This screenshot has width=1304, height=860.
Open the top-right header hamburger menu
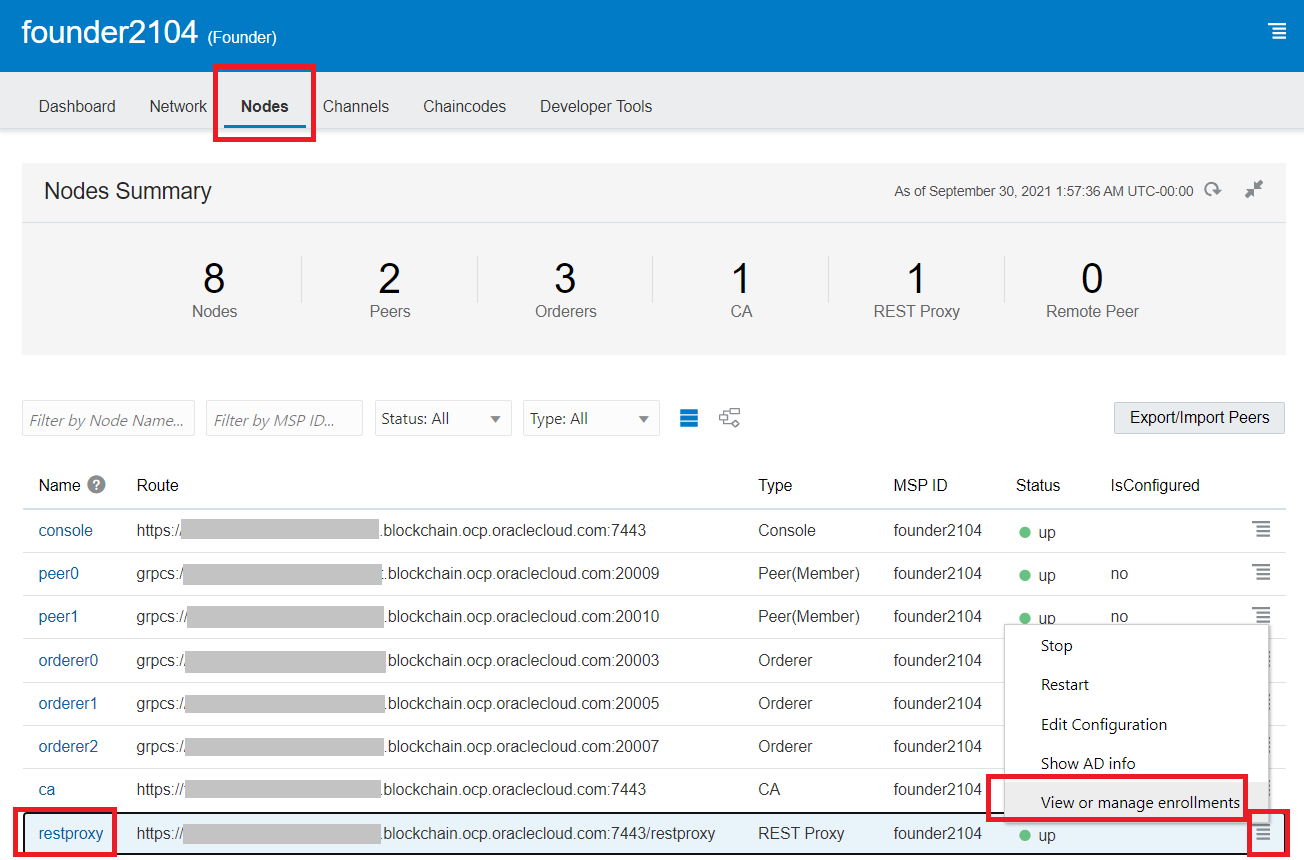coord(1277,31)
